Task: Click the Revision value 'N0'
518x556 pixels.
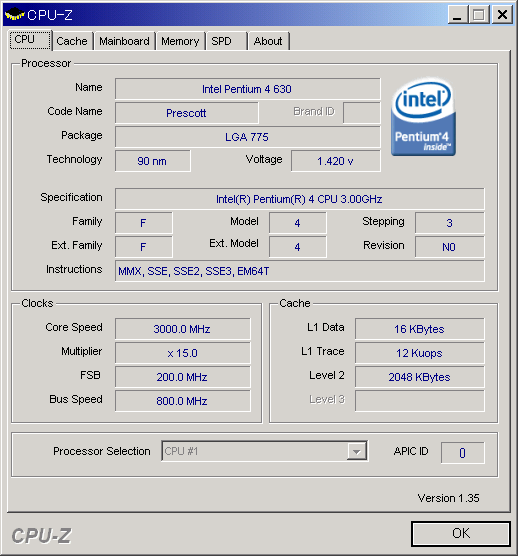Action: pyautogui.click(x=450, y=247)
